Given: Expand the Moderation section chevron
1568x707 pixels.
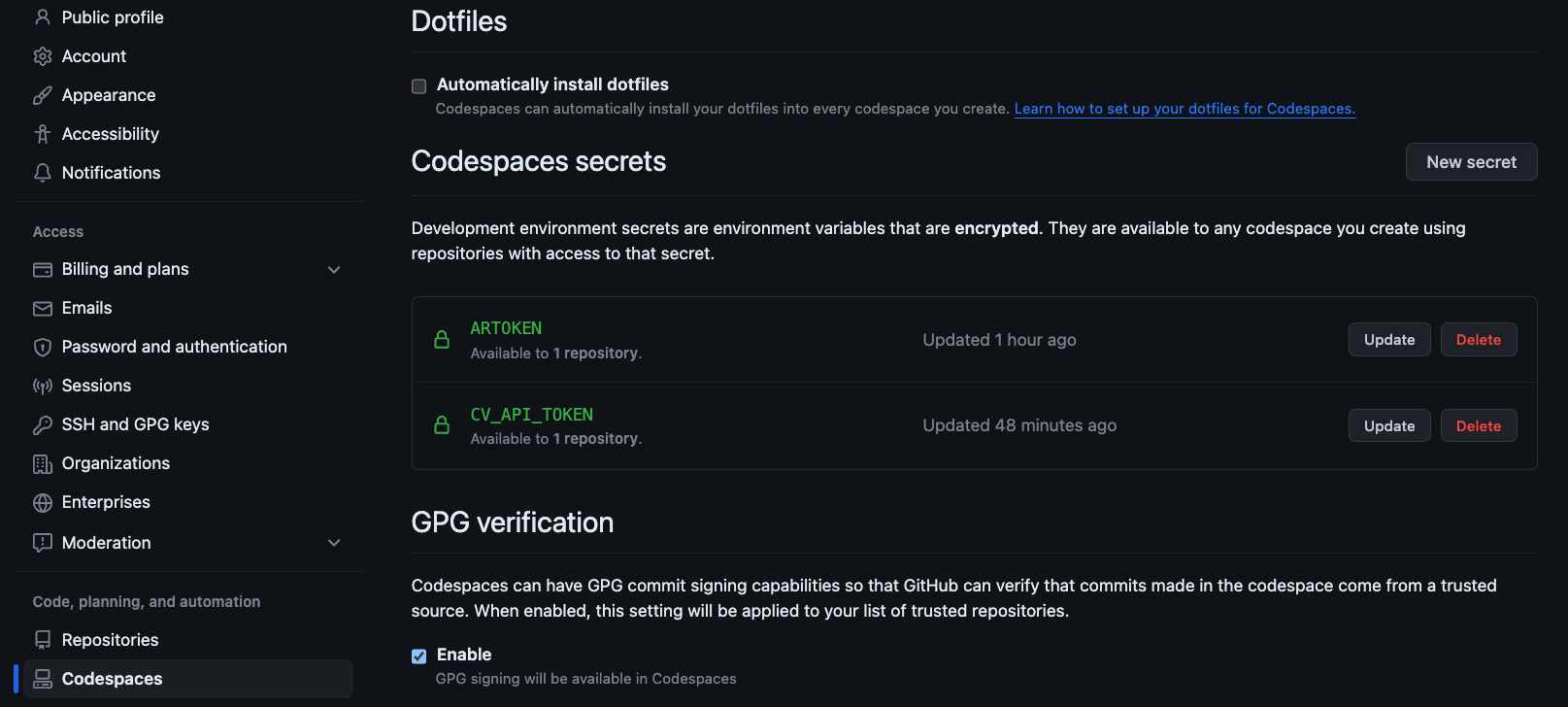Looking at the screenshot, I should click(334, 543).
